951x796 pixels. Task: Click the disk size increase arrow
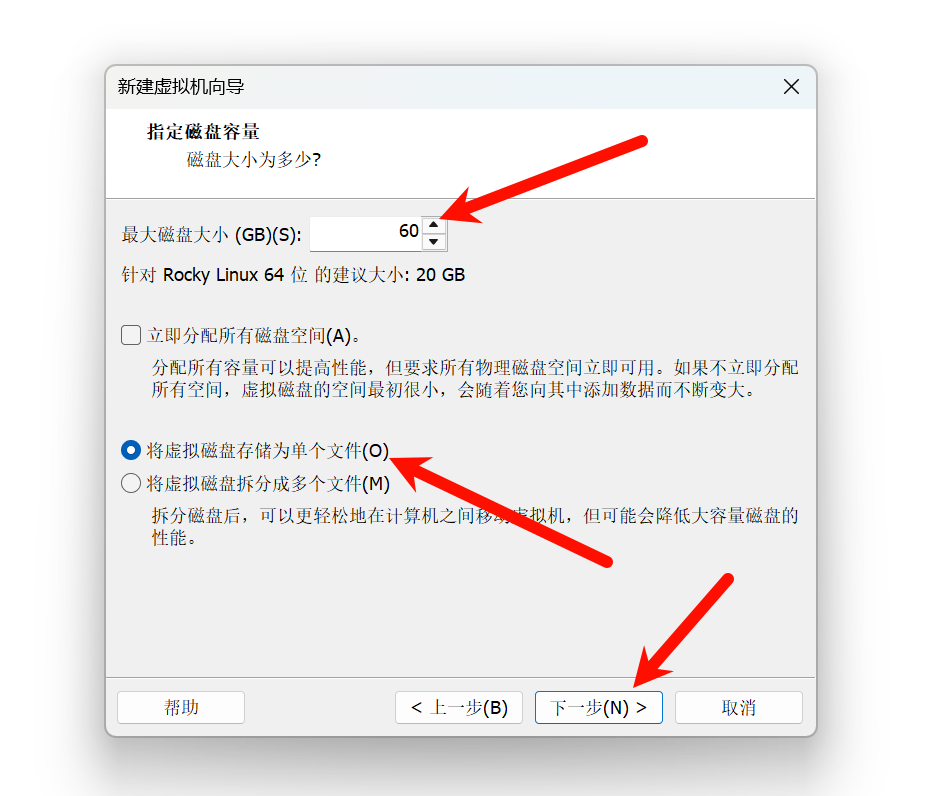click(x=434, y=225)
